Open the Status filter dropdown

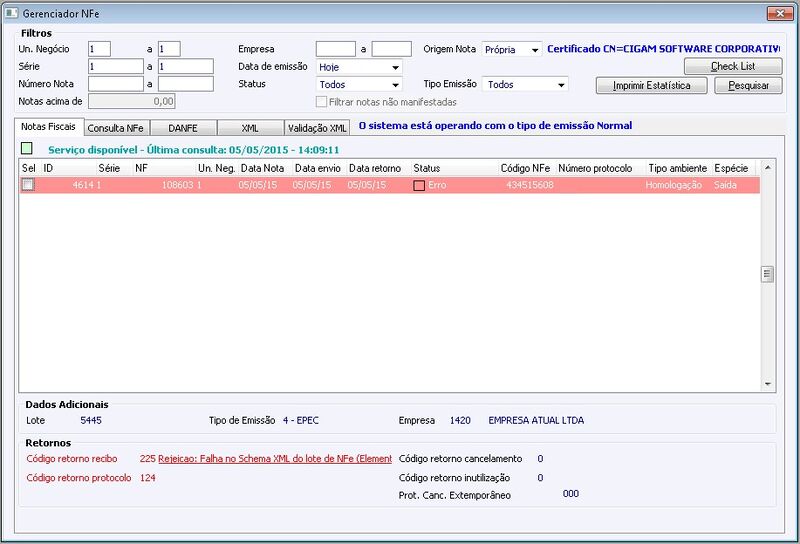(395, 84)
